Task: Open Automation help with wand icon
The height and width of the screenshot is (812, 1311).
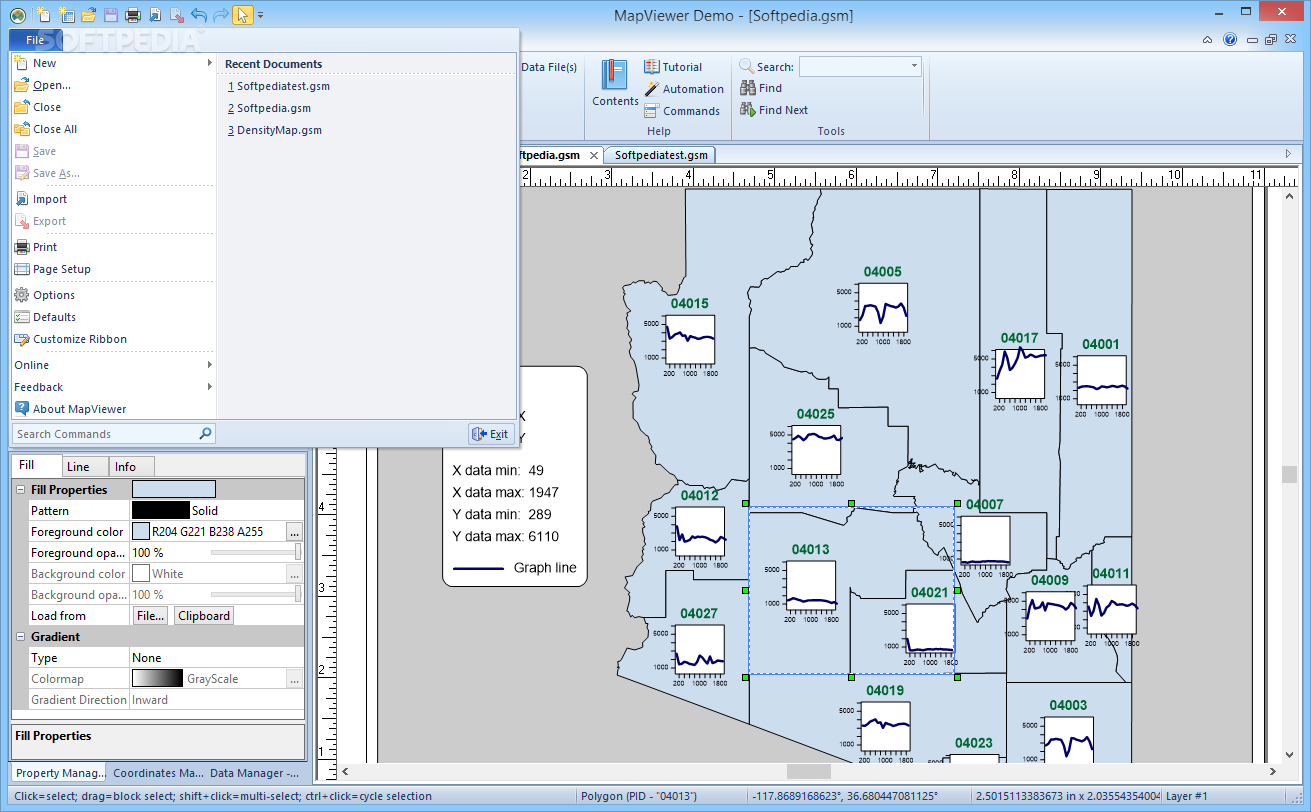Action: click(x=684, y=89)
